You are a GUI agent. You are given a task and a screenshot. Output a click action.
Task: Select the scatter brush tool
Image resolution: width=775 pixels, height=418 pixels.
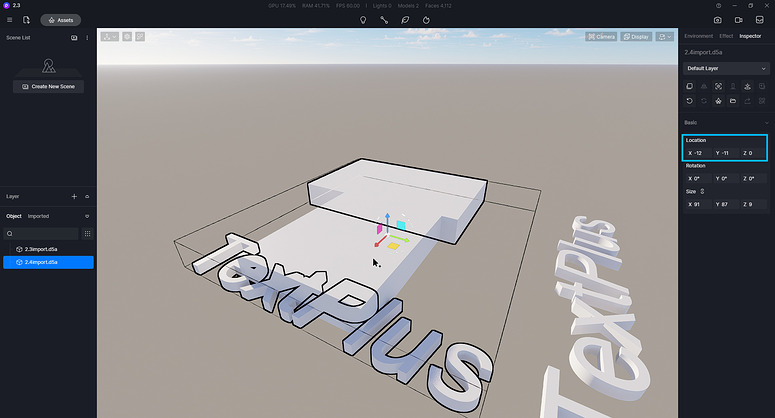pos(405,20)
